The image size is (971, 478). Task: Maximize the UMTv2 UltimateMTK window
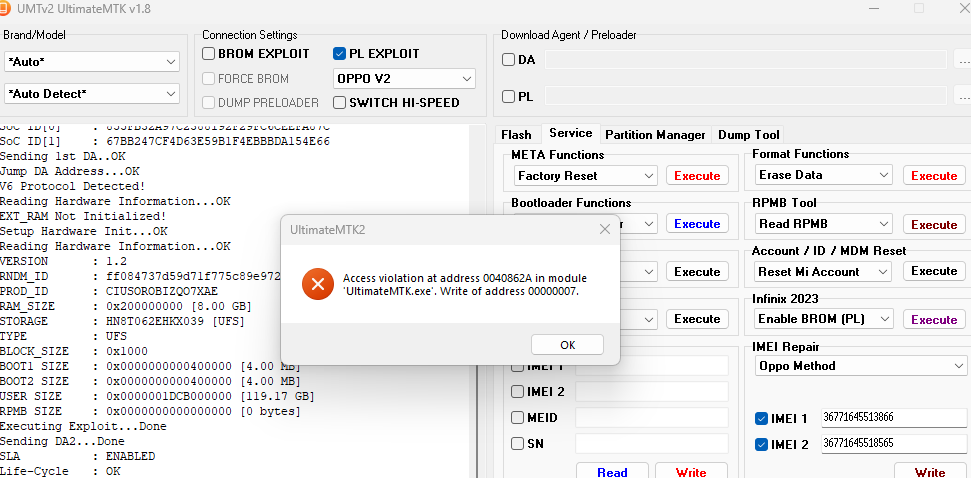click(919, 8)
